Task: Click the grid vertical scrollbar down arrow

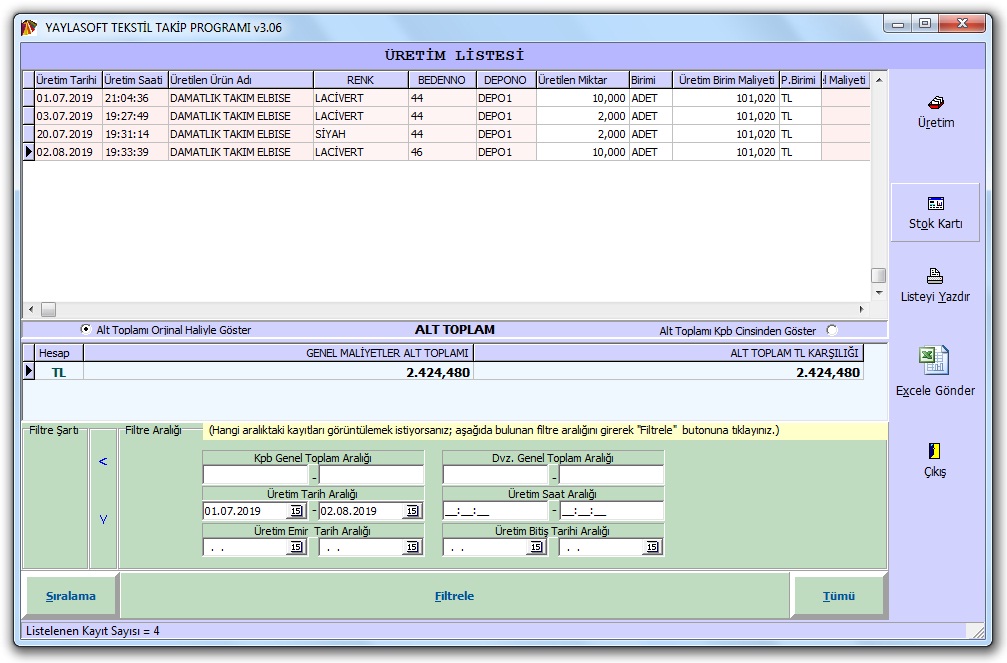Action: [879, 293]
